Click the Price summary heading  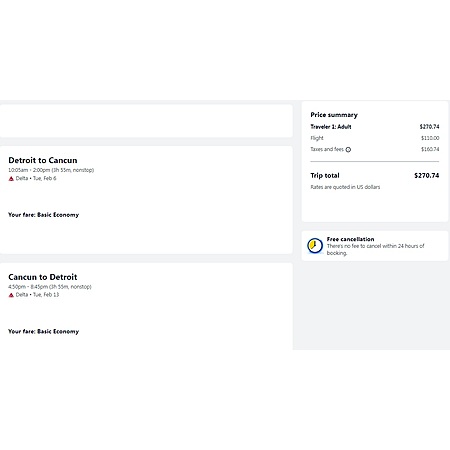334,115
